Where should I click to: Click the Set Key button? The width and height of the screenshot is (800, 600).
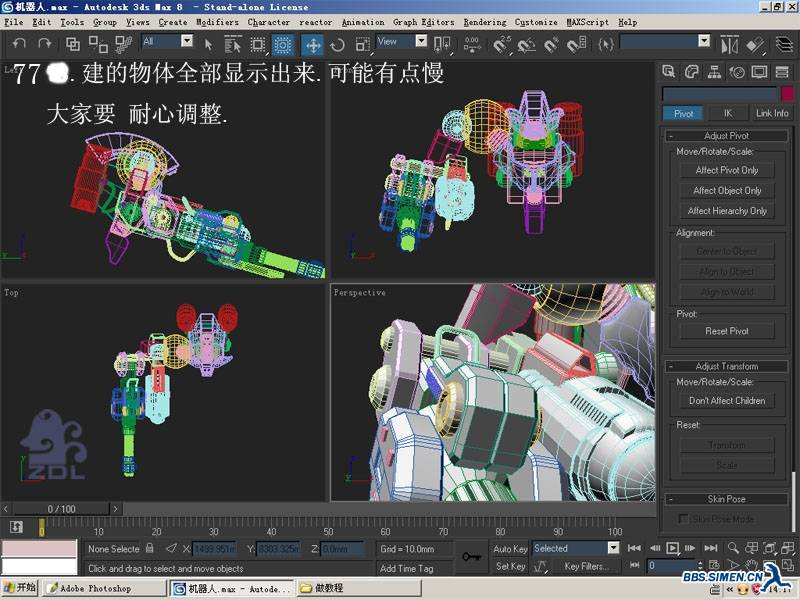(510, 566)
